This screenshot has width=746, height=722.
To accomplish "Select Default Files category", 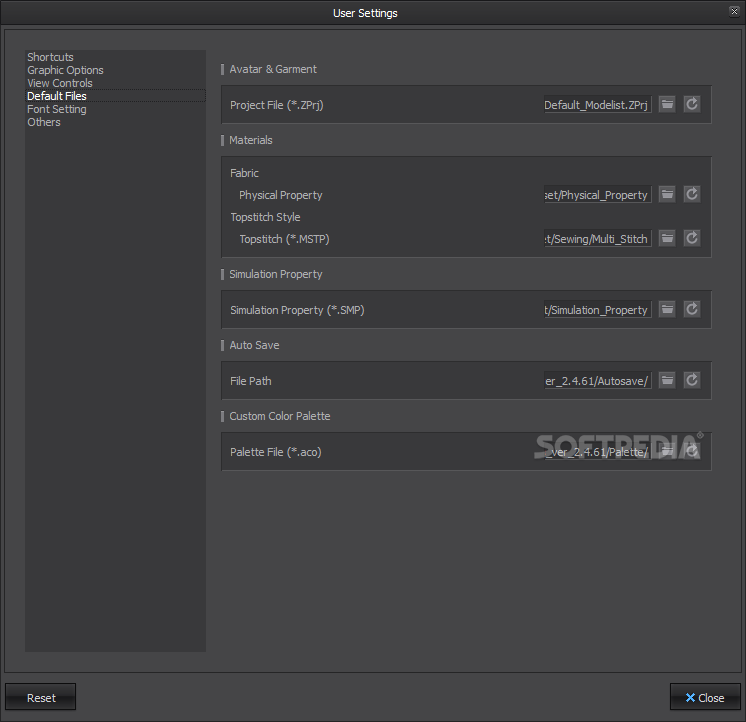I will click(x=116, y=96).
